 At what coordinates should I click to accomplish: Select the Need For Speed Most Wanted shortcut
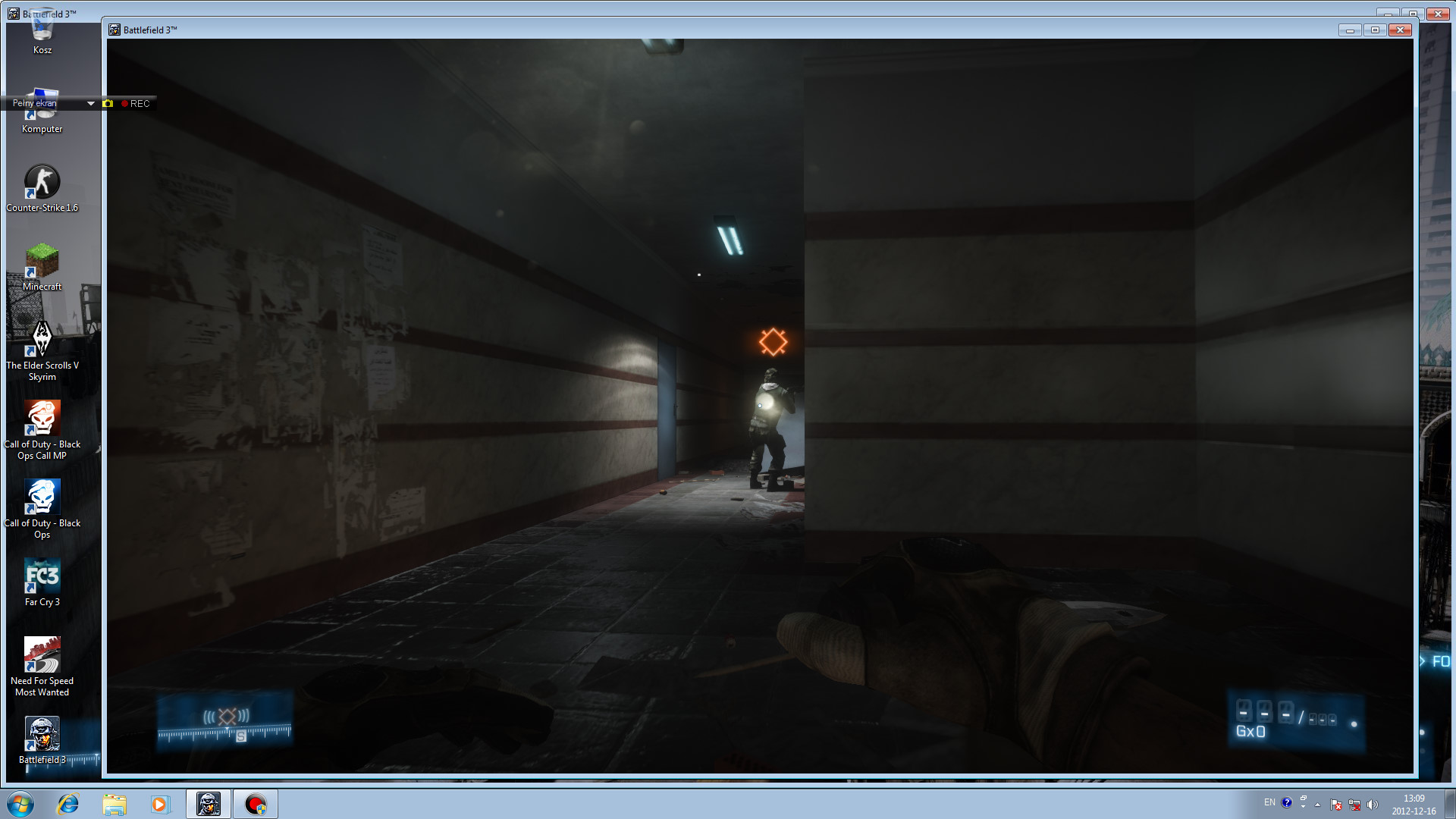(42, 667)
